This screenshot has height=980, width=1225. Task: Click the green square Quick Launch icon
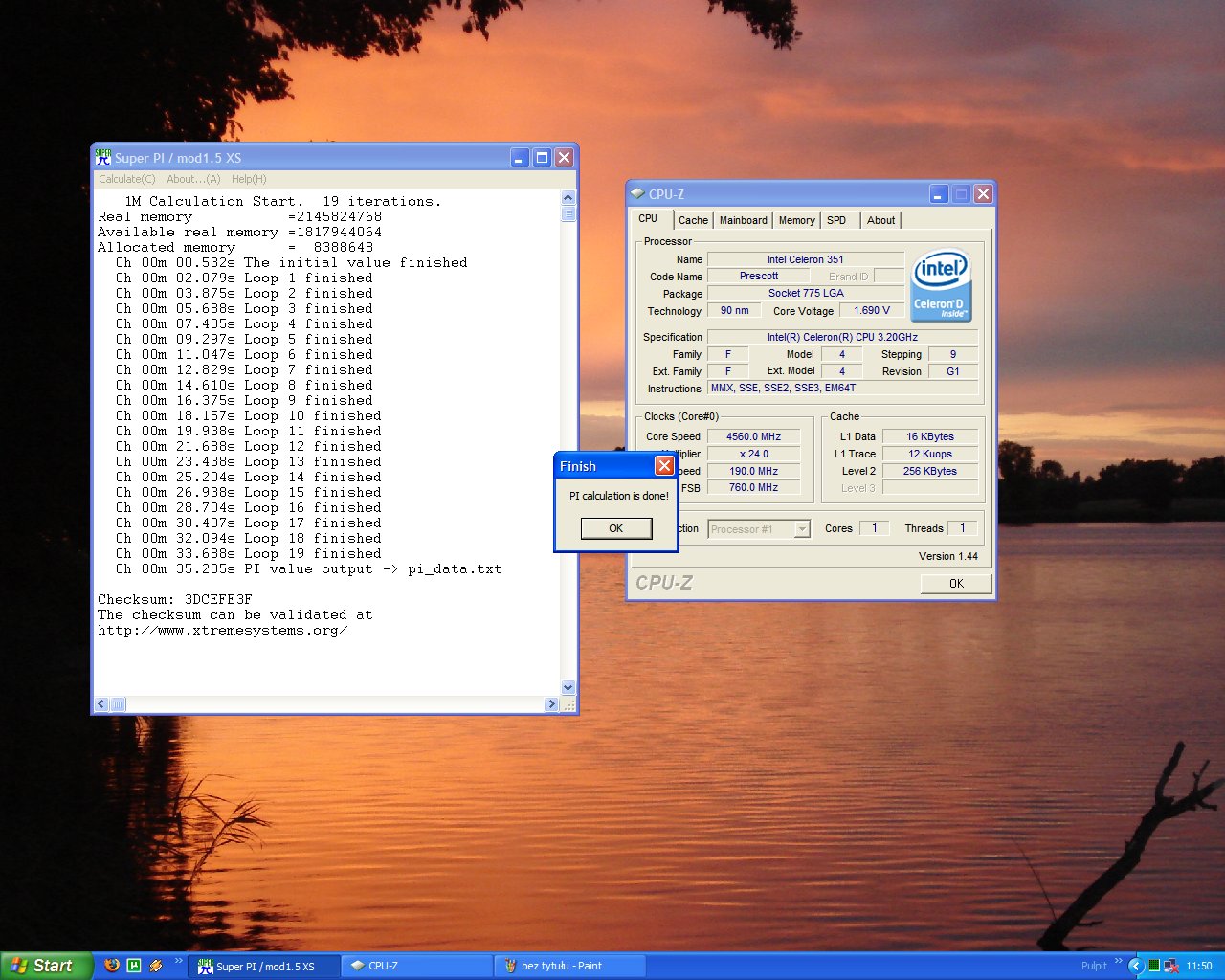(134, 966)
